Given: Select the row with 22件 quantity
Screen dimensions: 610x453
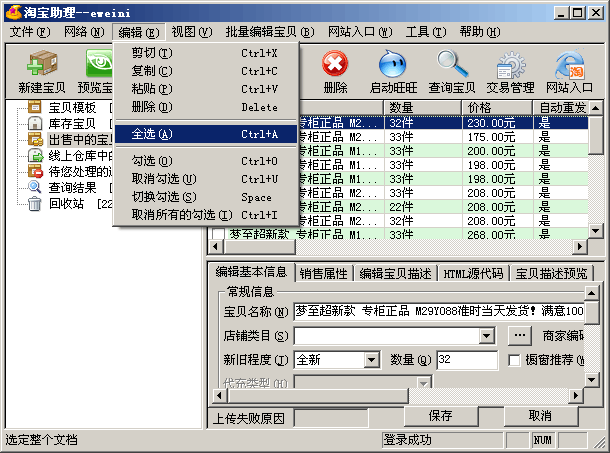Looking at the screenshot, I should (443, 207).
